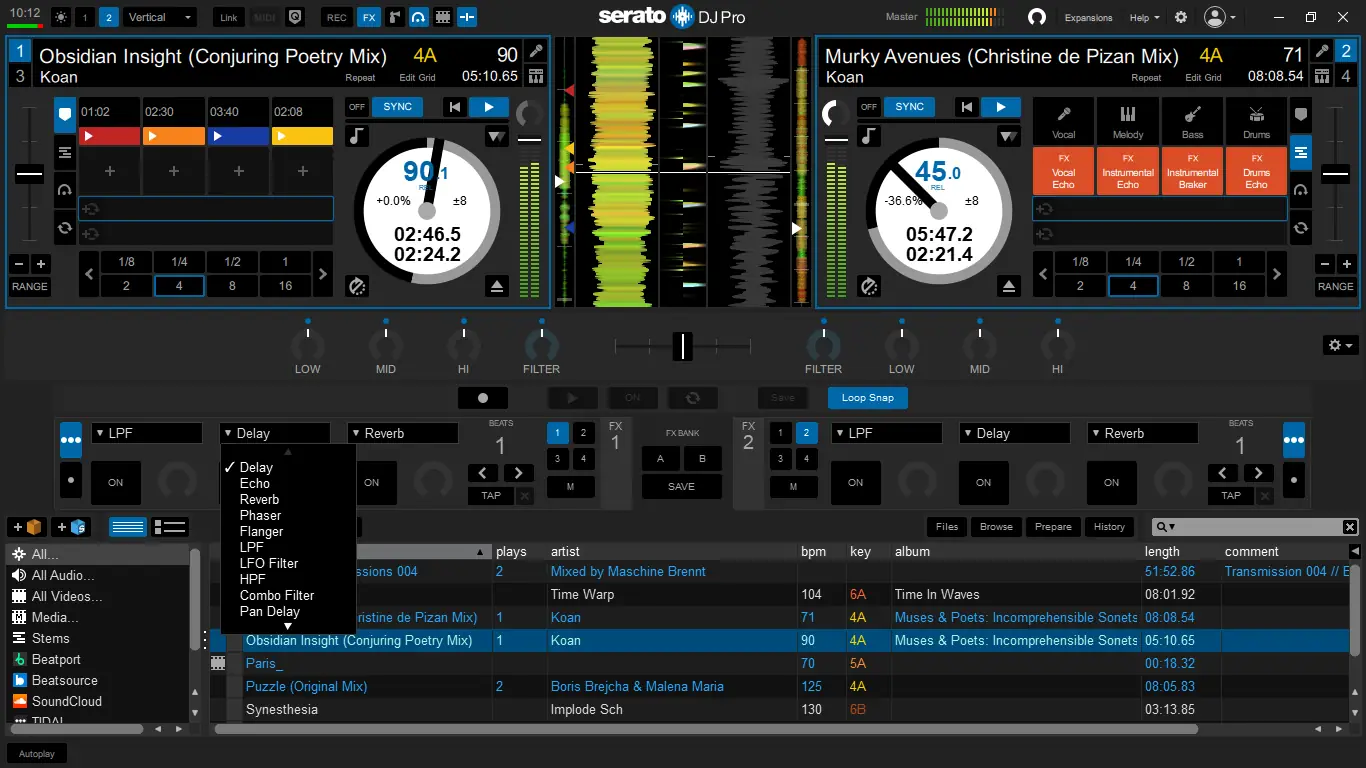The width and height of the screenshot is (1366, 768).
Task: Click the REC panel button
Action: 337,17
